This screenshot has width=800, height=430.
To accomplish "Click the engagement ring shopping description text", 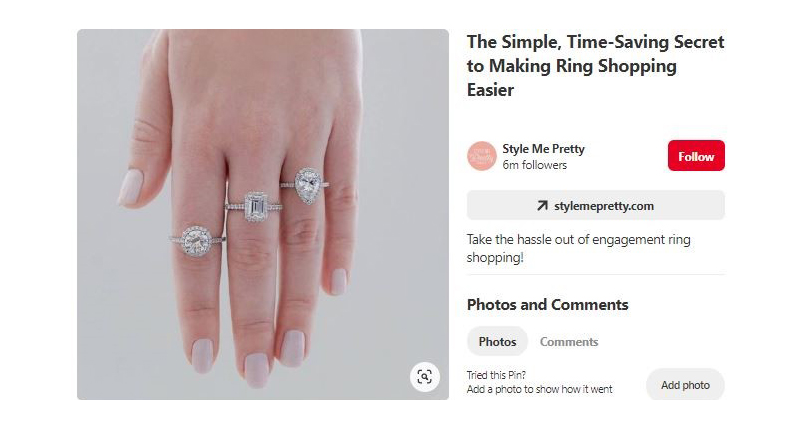I will pos(578,248).
